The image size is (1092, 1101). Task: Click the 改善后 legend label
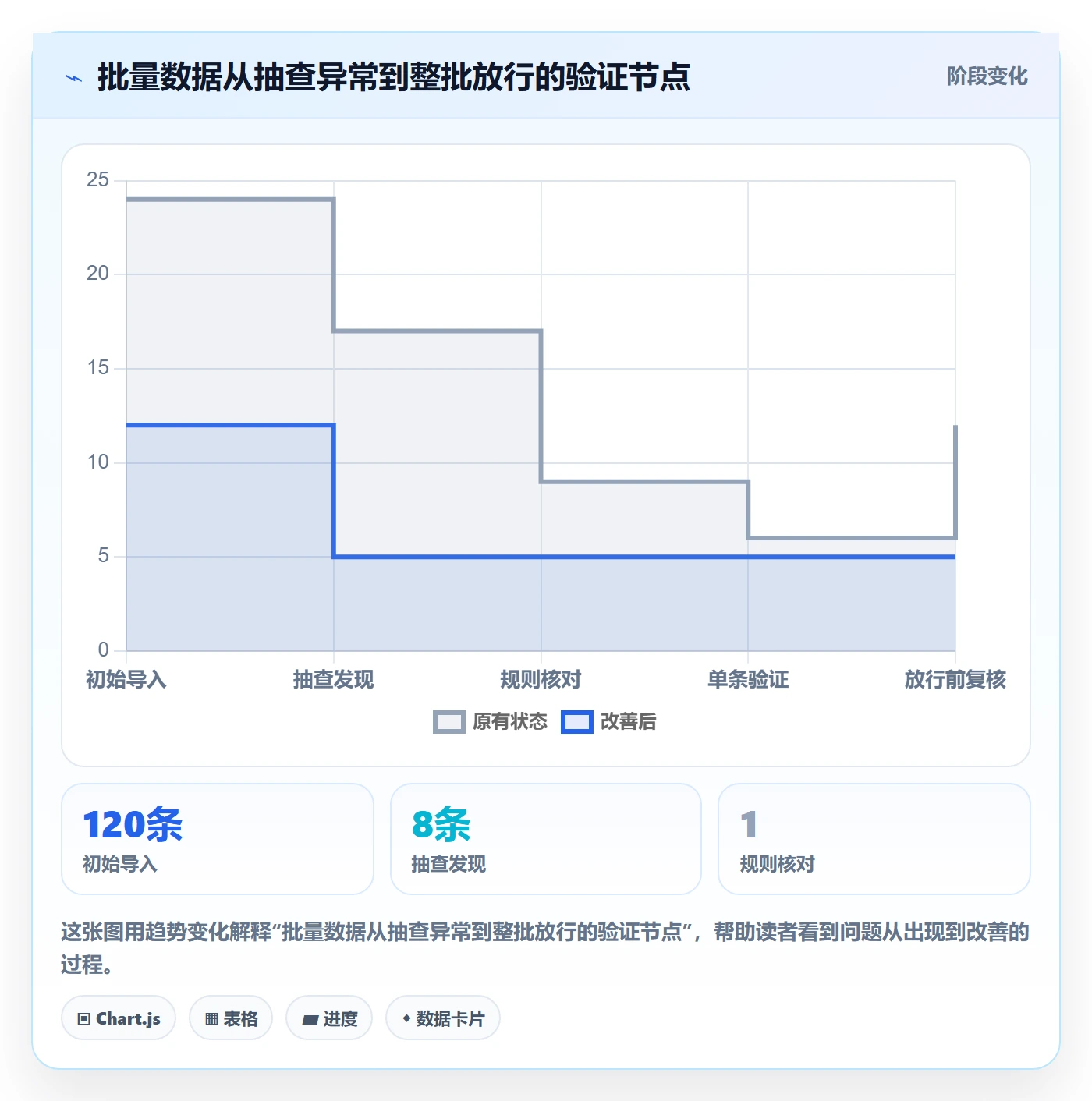(628, 722)
